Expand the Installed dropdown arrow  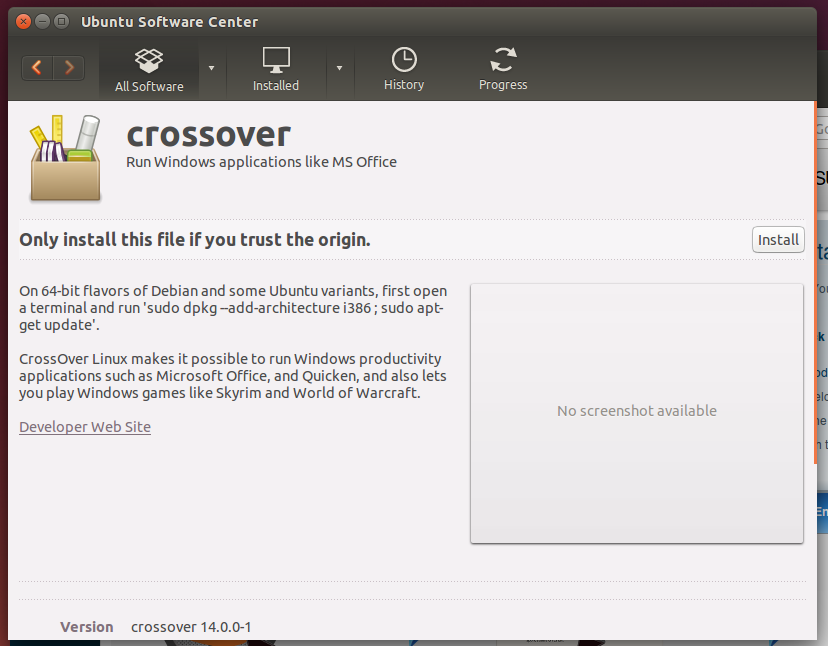pyautogui.click(x=340, y=68)
